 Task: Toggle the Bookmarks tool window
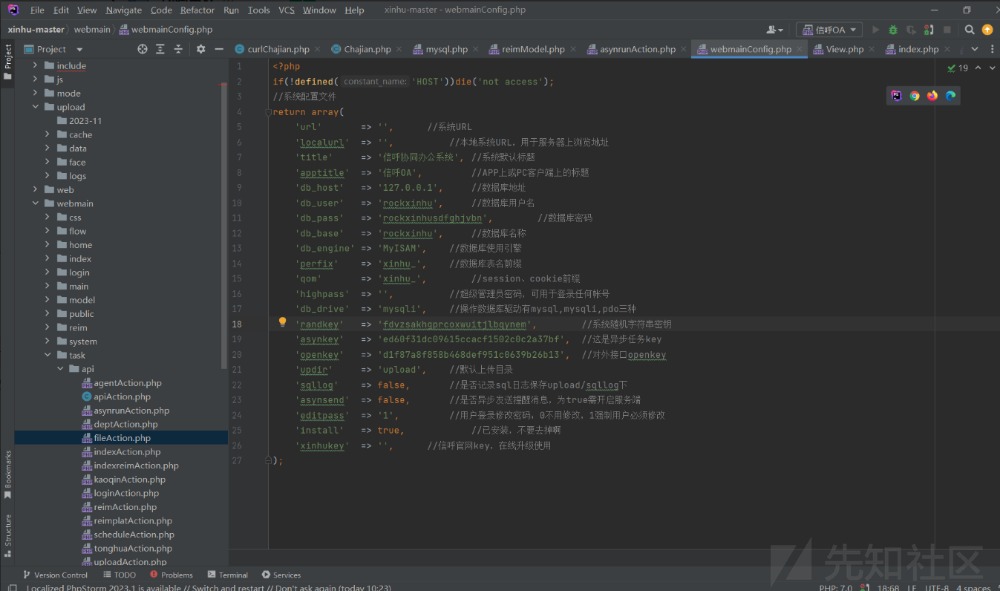pos(7,473)
